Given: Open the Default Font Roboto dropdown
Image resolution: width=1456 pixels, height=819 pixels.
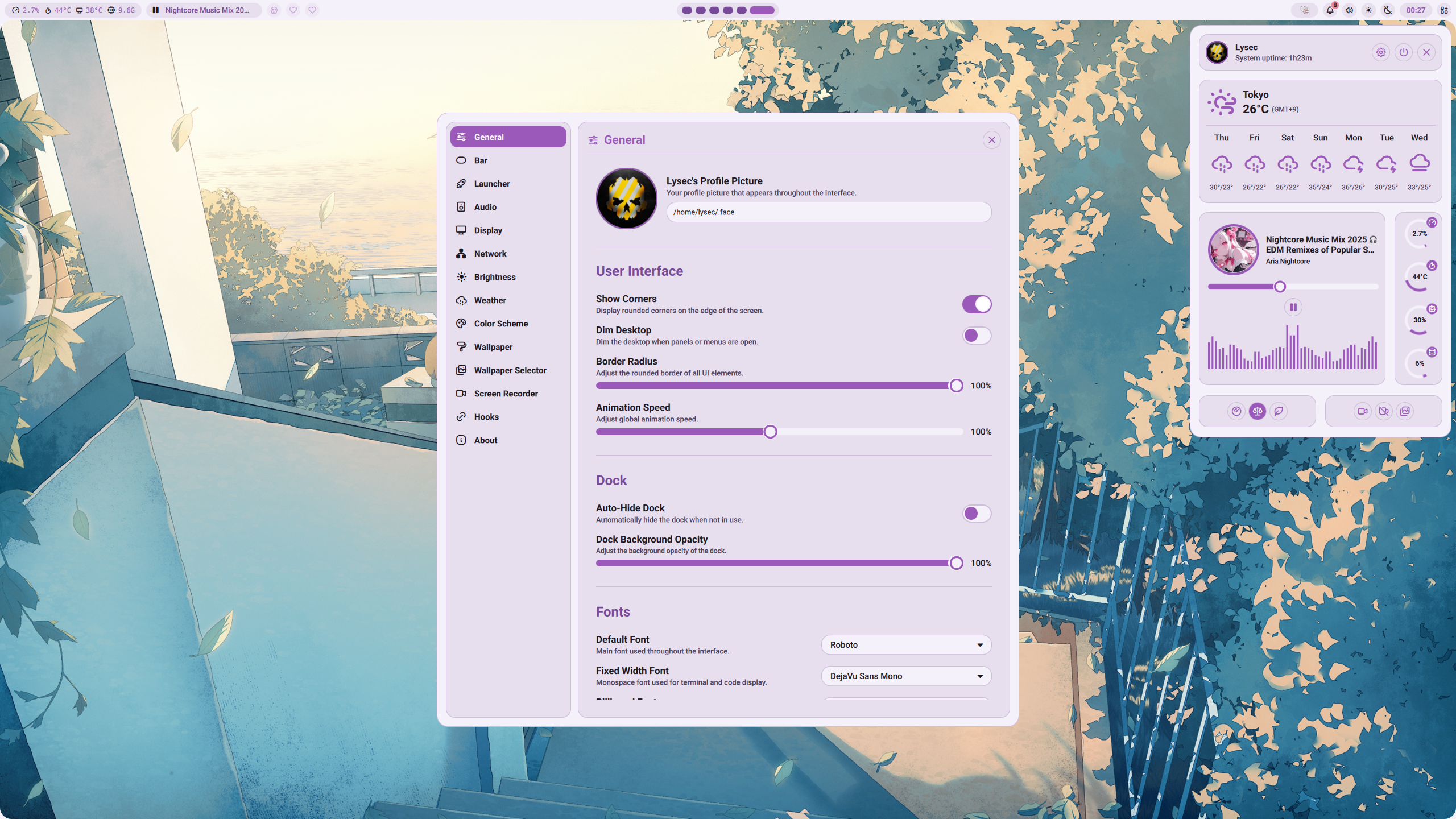Looking at the screenshot, I should point(905,645).
